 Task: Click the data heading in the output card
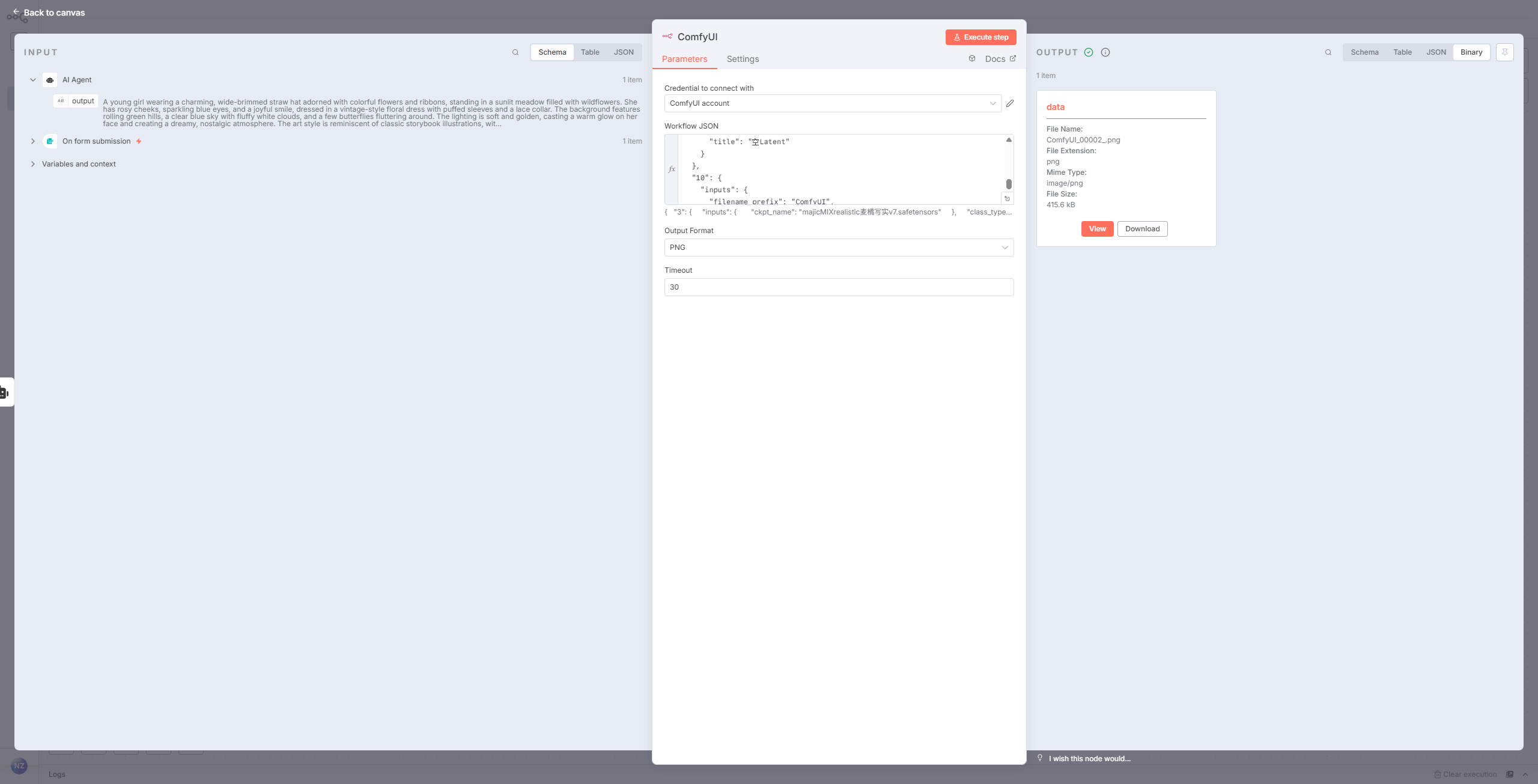(x=1055, y=107)
